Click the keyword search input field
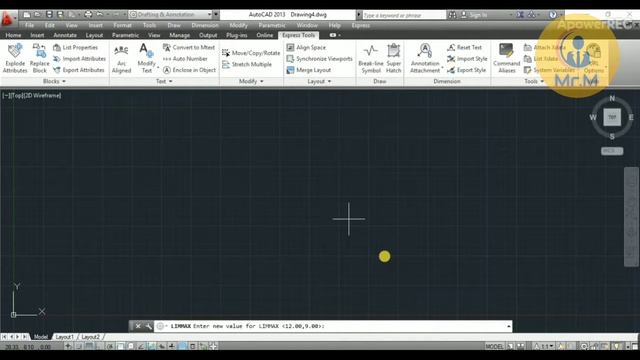 point(404,15)
